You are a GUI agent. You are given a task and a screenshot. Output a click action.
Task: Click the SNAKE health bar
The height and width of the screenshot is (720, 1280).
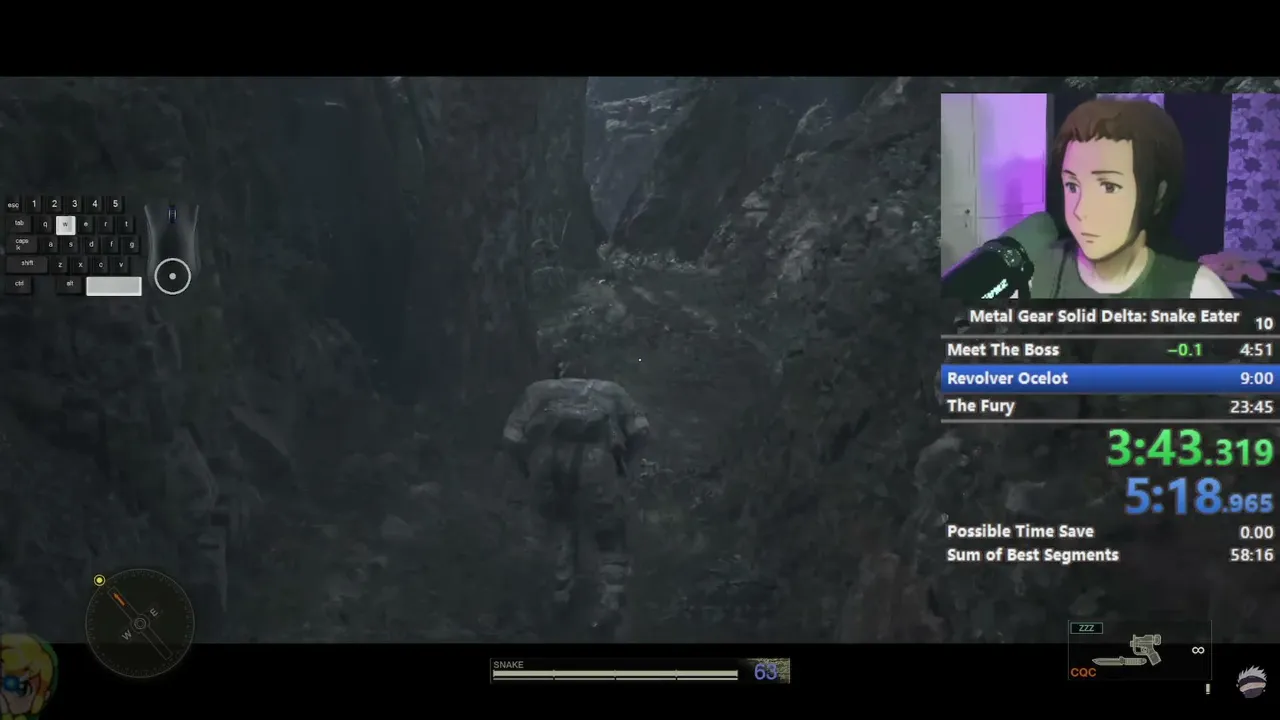615,675
